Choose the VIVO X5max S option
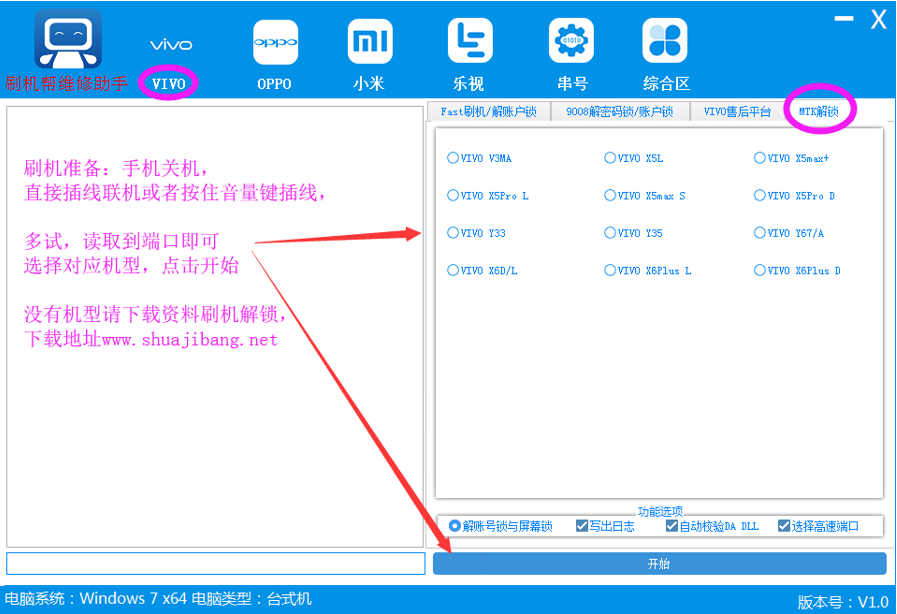This screenshot has width=897, height=614. click(x=610, y=196)
